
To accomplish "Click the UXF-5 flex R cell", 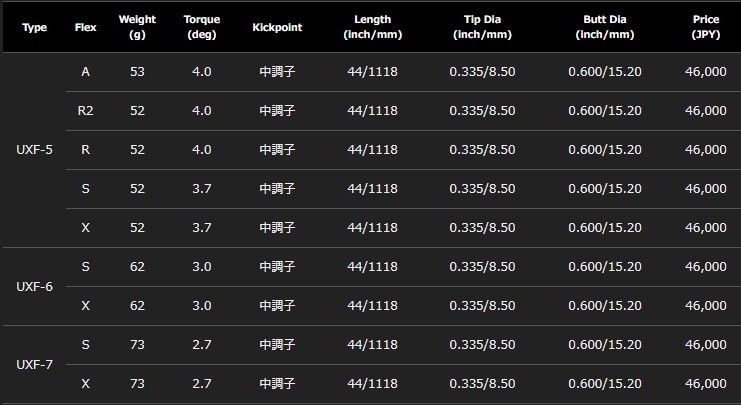I will (x=86, y=150).
